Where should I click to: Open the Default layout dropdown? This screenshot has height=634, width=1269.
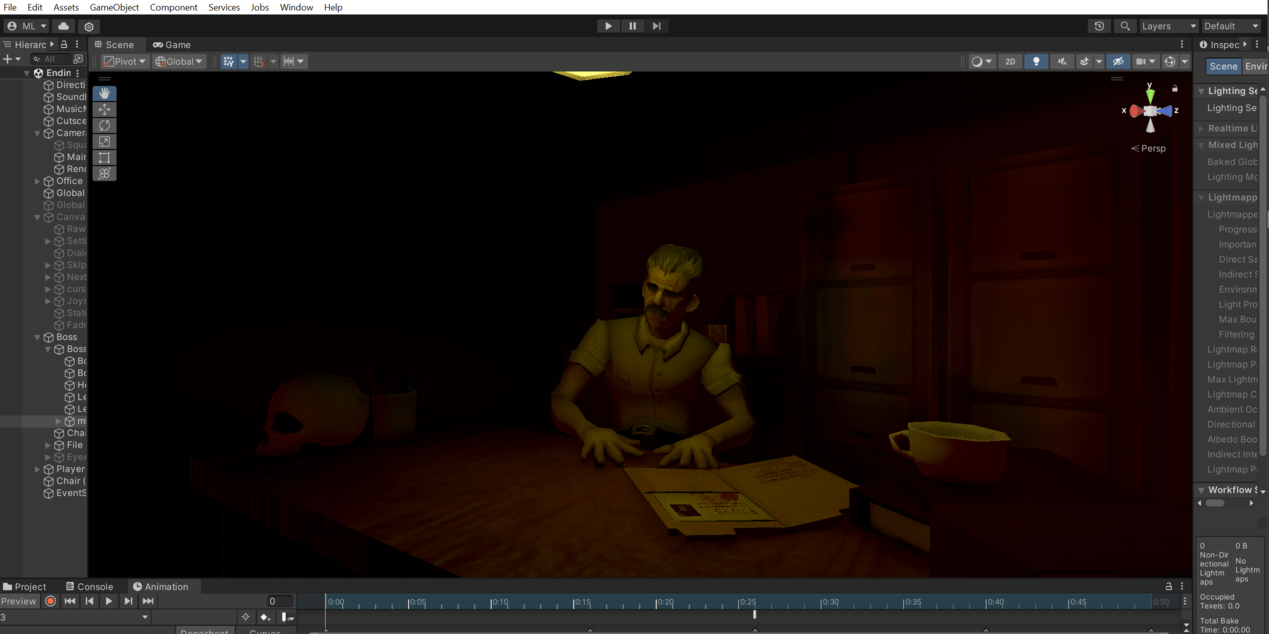coord(1233,26)
